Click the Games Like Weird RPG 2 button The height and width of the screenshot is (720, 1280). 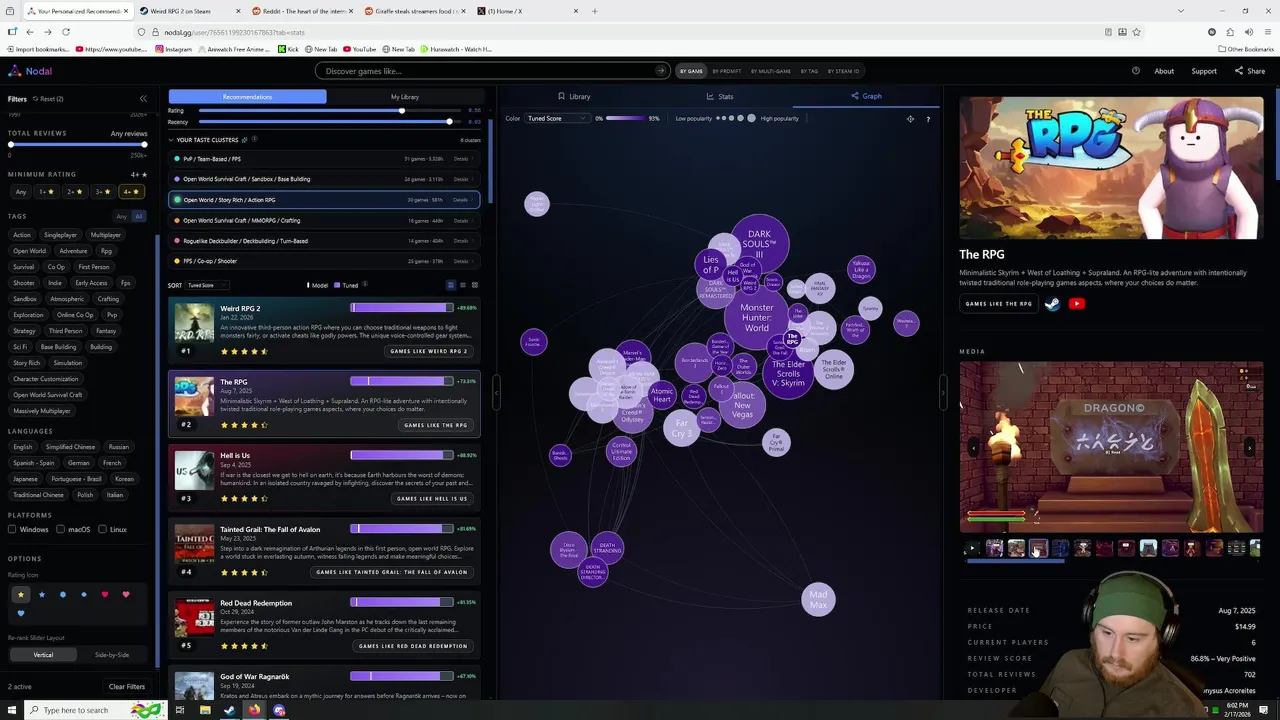(x=428, y=351)
